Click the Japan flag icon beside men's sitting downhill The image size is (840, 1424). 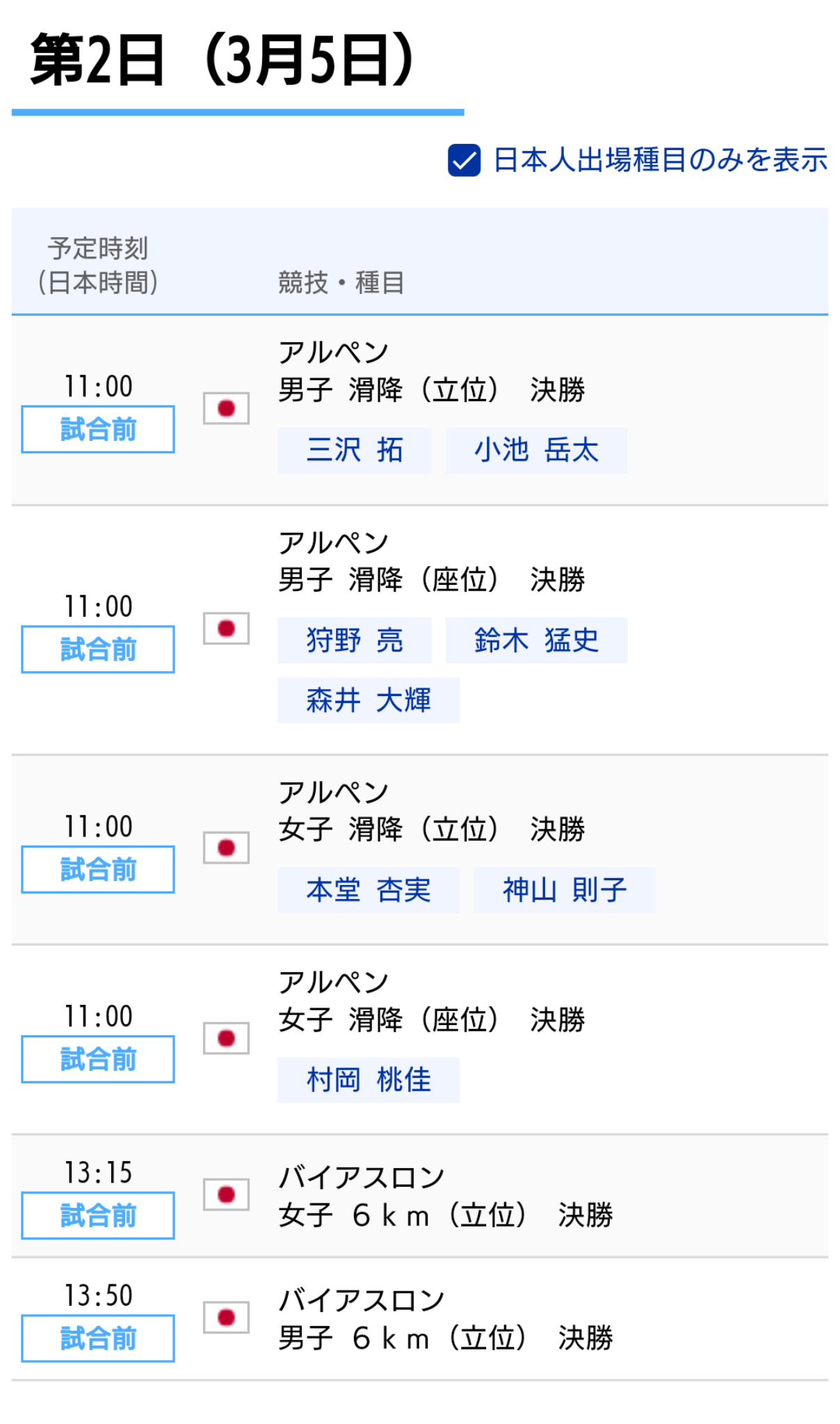[x=227, y=628]
